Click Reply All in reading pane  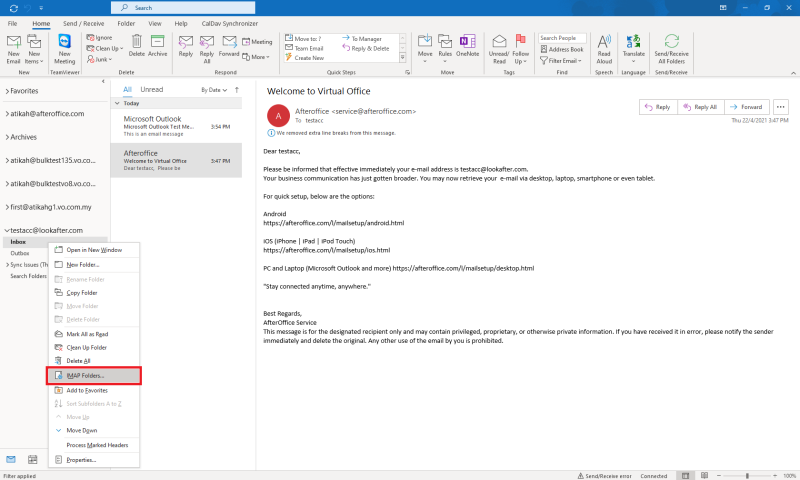(699, 107)
